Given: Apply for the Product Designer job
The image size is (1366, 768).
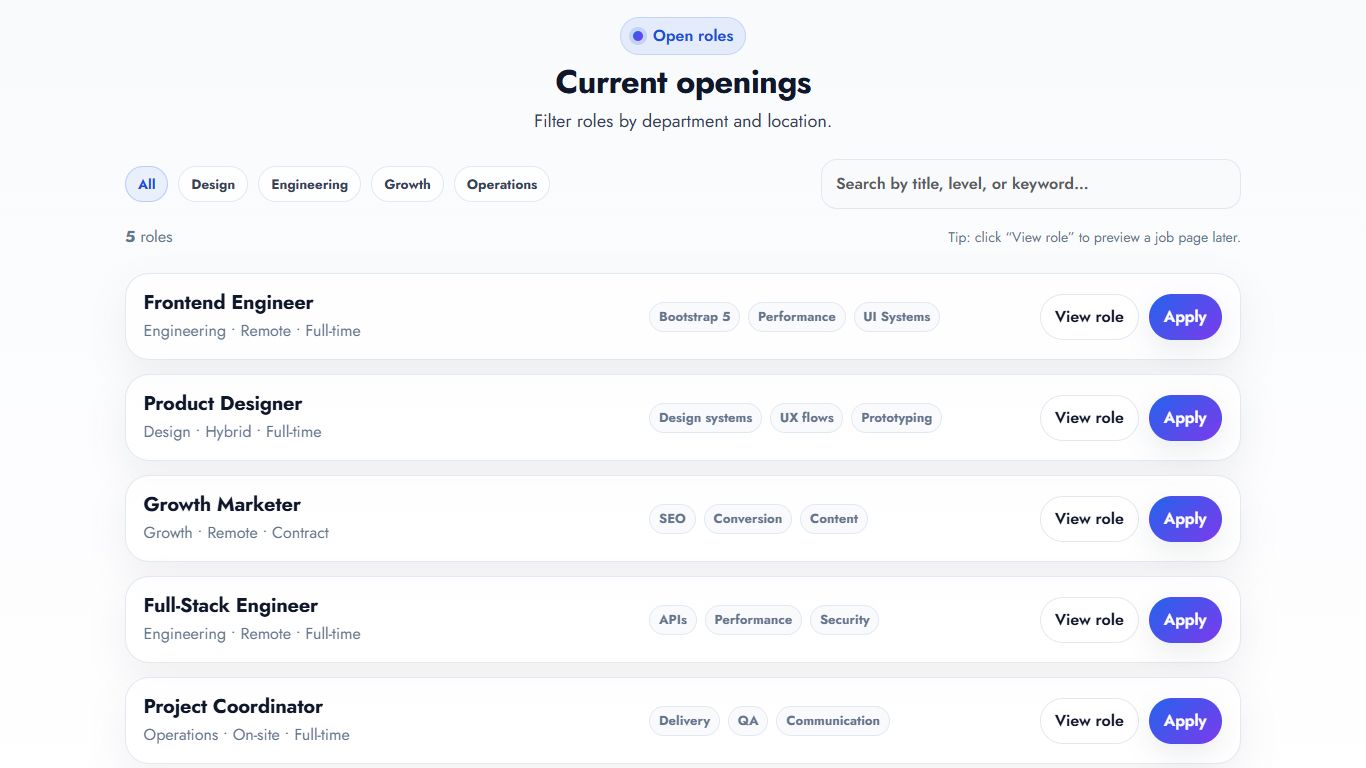Looking at the screenshot, I should tap(1185, 418).
